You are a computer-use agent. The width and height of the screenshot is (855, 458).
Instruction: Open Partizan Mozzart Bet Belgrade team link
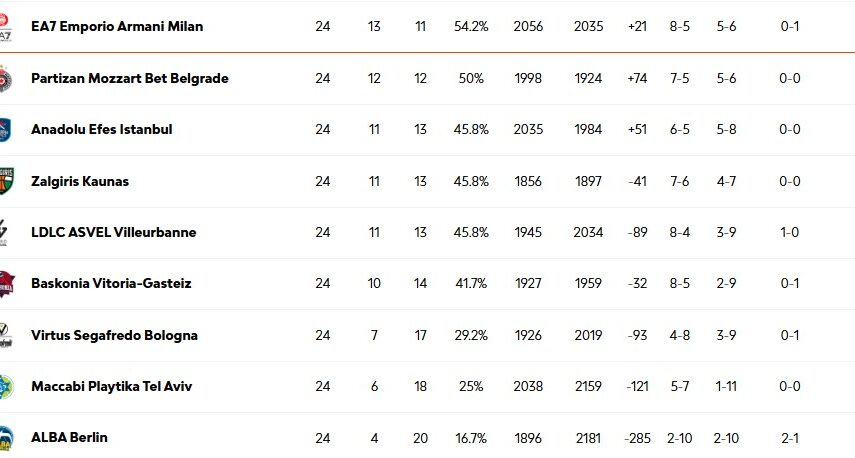[130, 78]
